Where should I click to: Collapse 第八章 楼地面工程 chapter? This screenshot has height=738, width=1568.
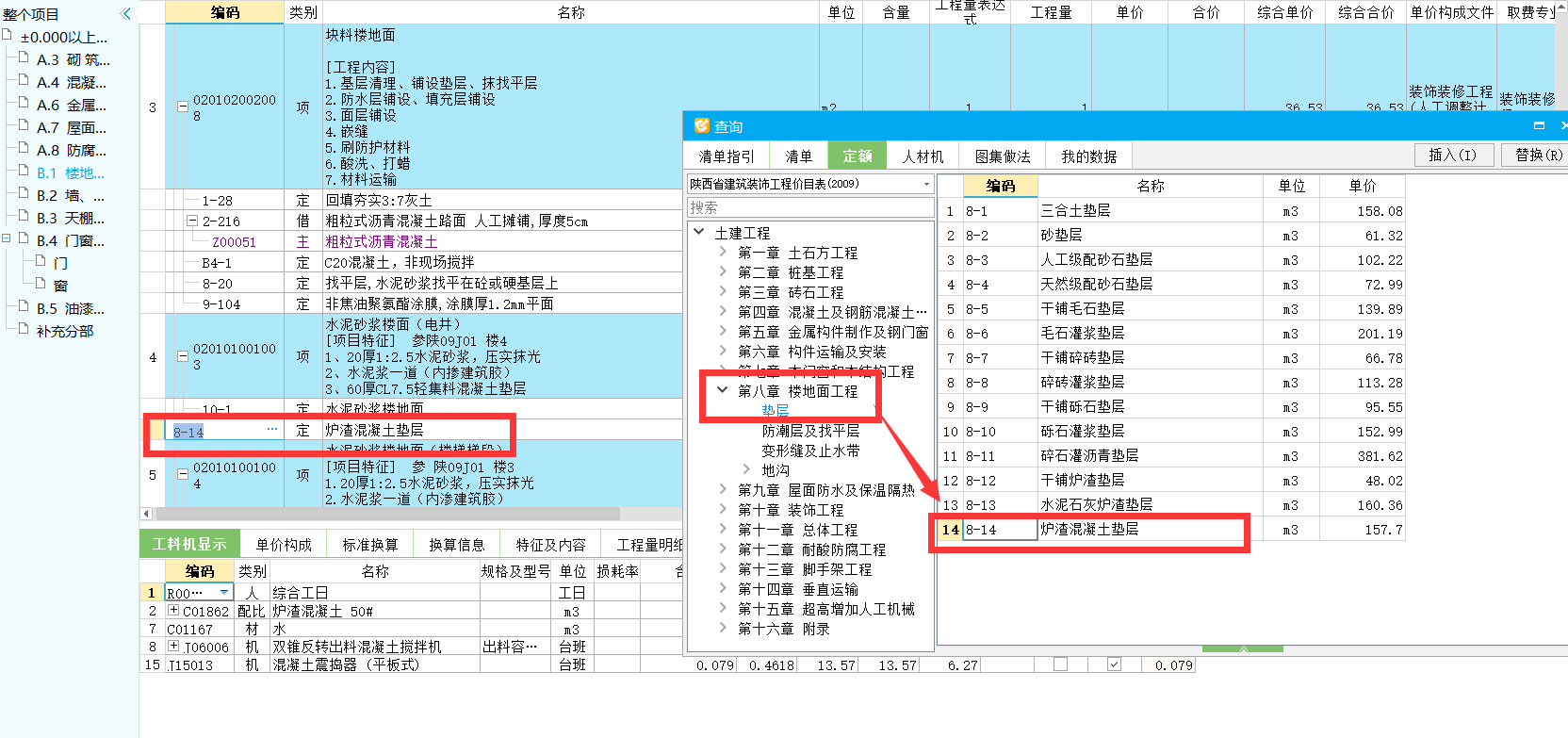click(x=723, y=390)
